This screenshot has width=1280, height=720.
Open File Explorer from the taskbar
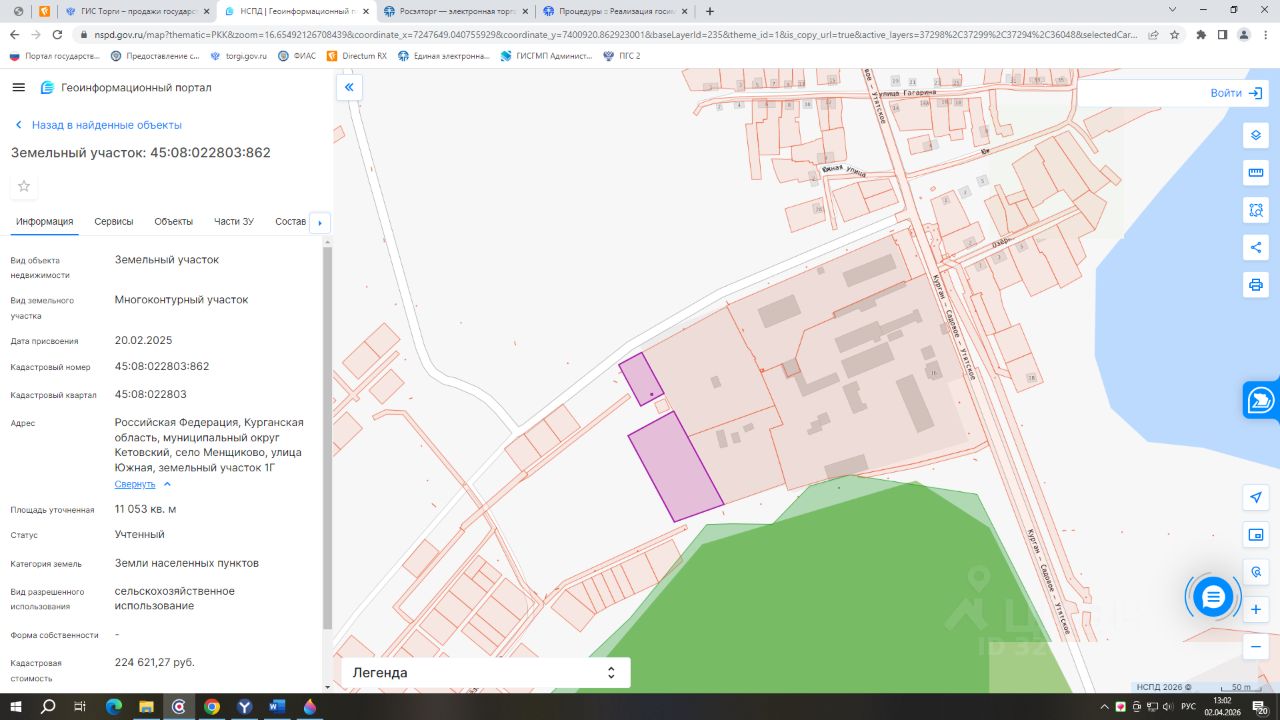tap(146, 707)
